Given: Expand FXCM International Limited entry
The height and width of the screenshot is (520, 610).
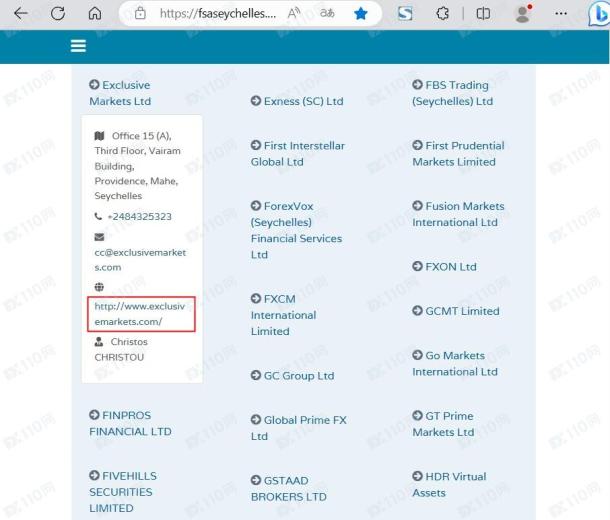Looking at the screenshot, I should pos(284,315).
